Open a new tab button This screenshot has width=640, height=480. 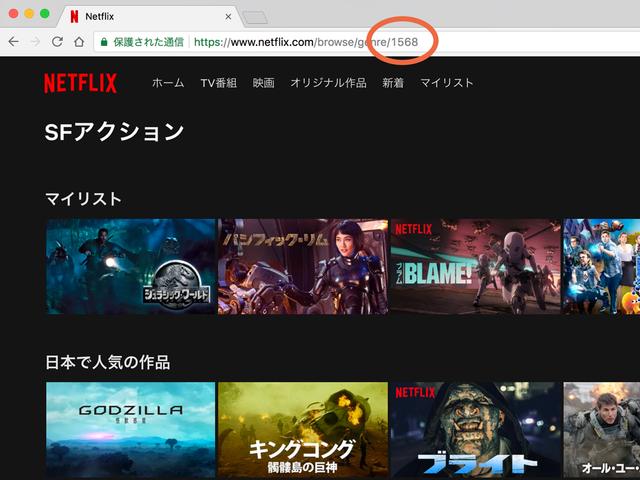tap(255, 18)
